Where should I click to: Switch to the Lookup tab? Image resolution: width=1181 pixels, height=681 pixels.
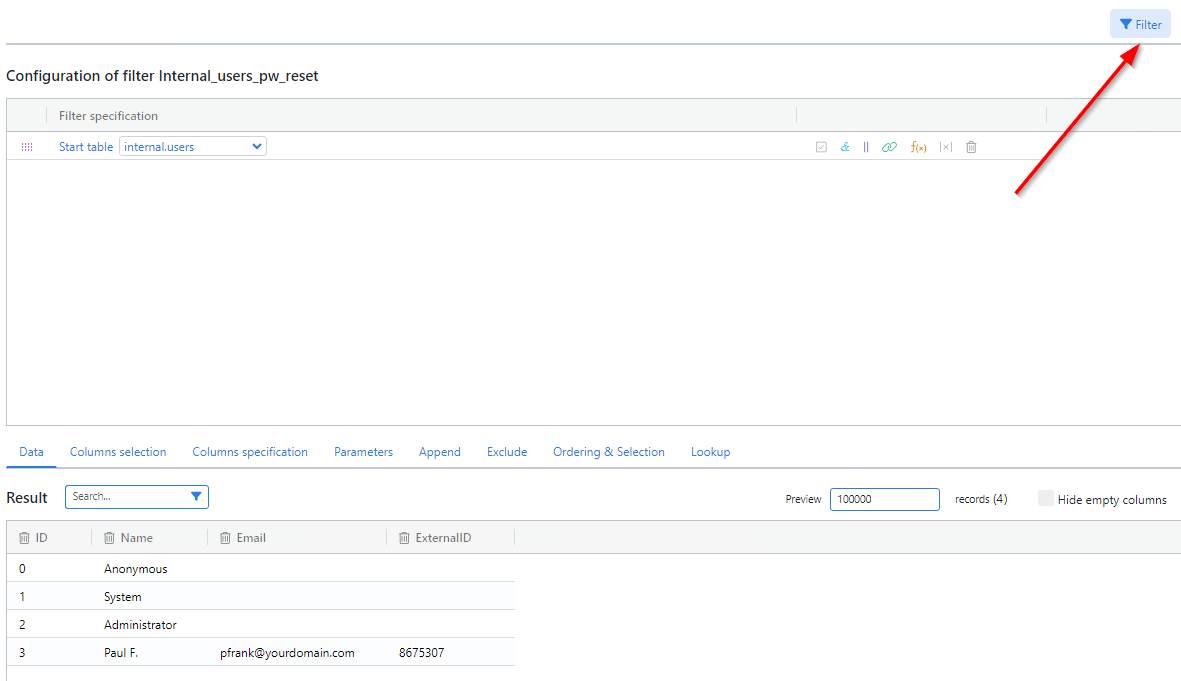pyautogui.click(x=710, y=452)
